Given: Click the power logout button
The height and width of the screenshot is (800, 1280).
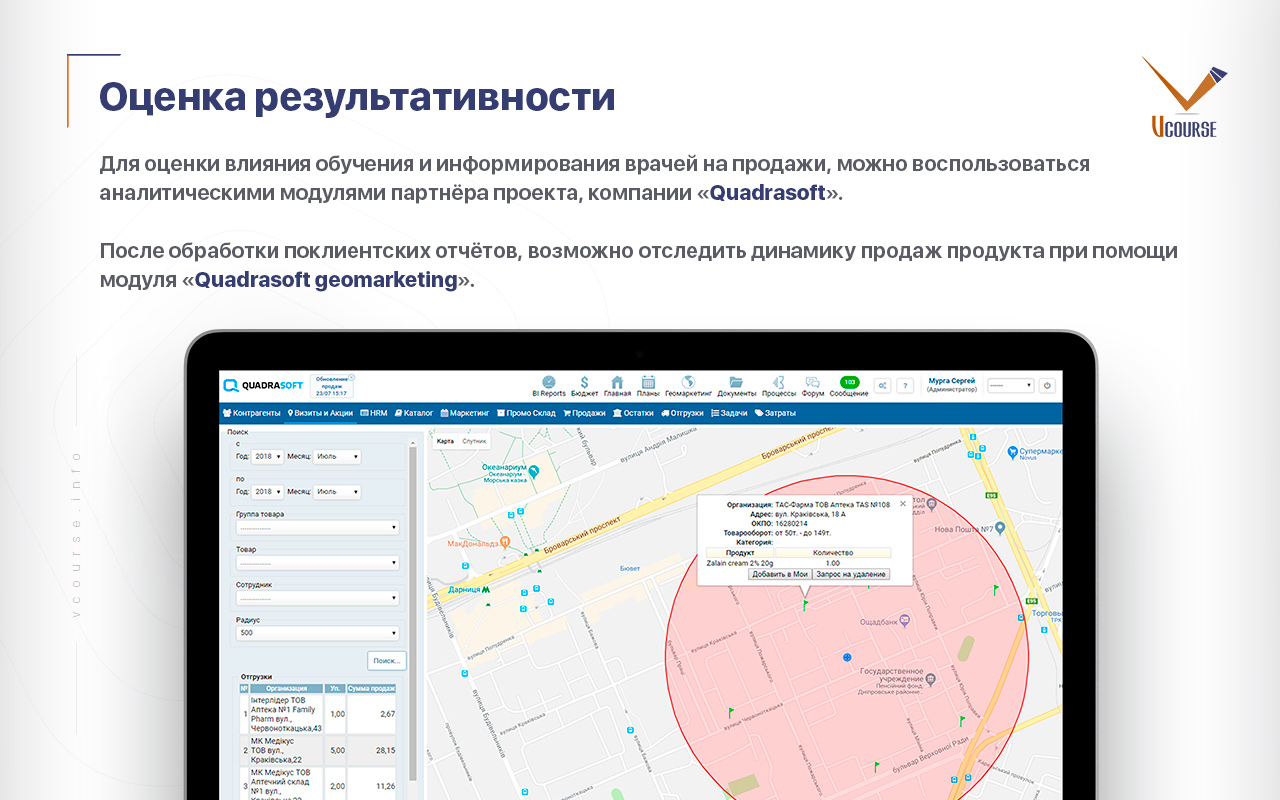Looking at the screenshot, I should click(1047, 385).
